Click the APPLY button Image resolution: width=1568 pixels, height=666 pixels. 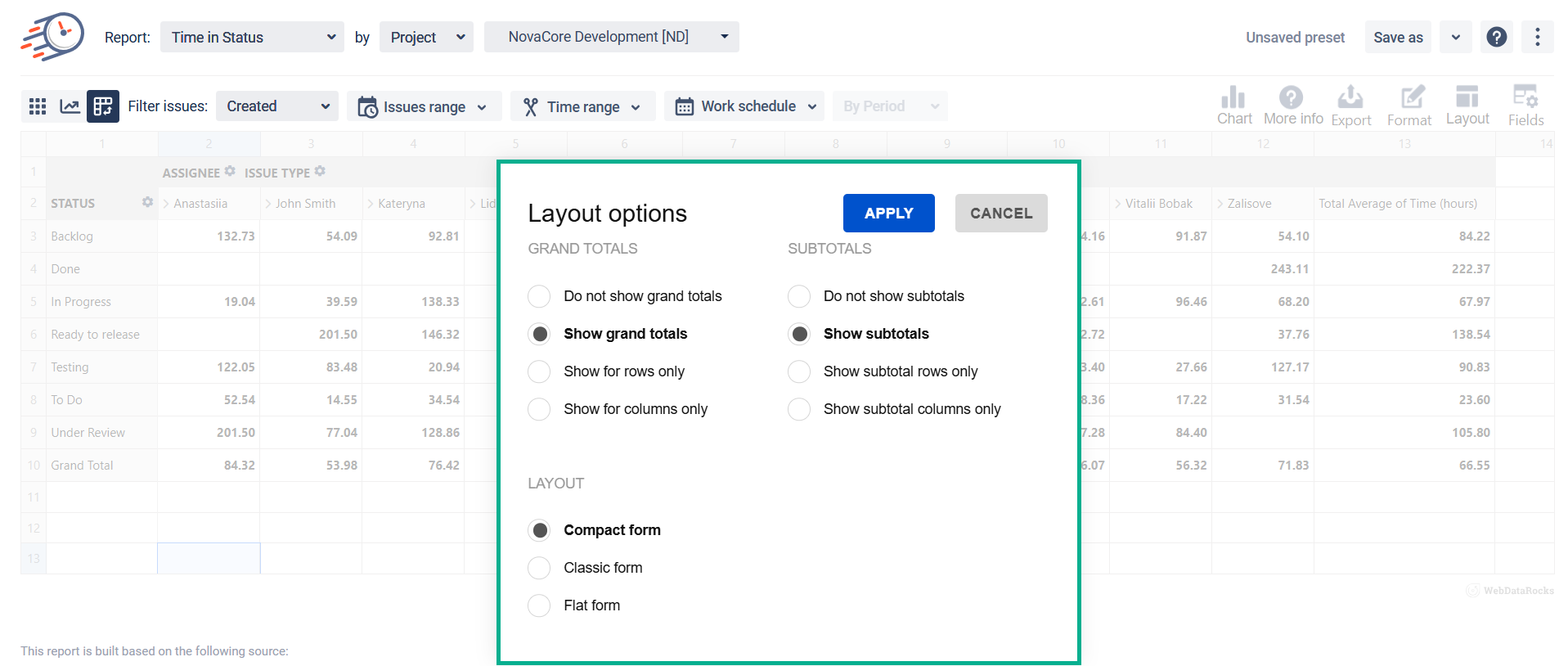[888, 214]
